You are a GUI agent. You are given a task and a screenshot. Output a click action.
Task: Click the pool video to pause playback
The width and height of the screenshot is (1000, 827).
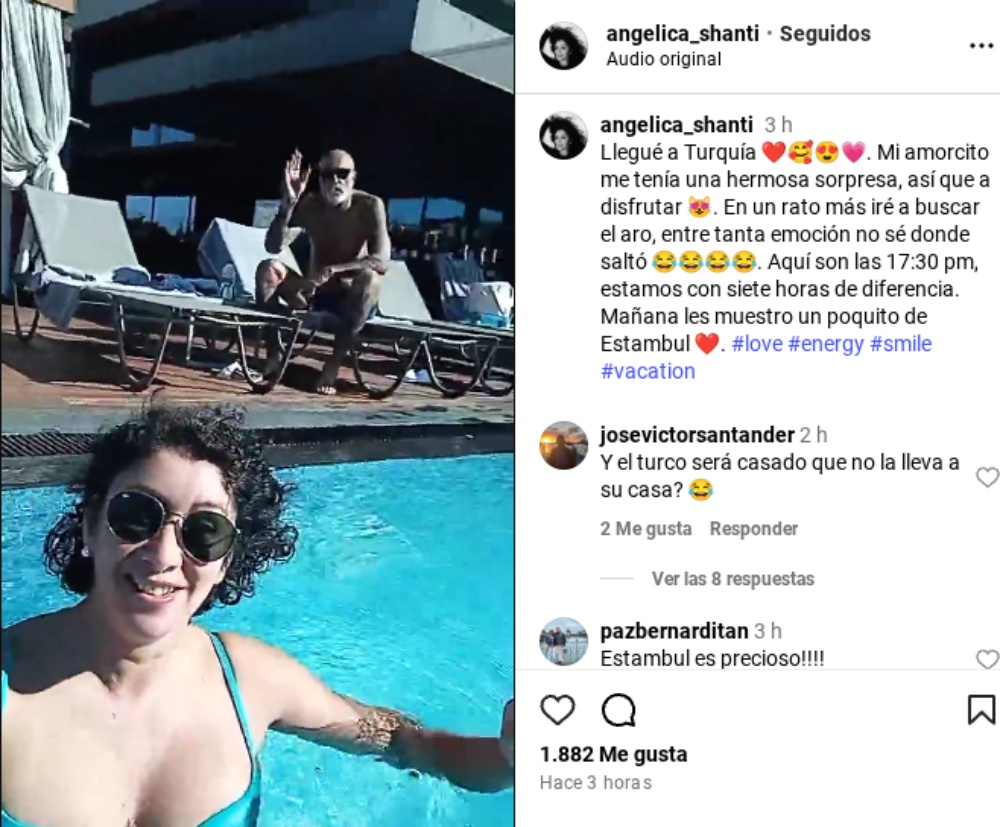[257, 413]
